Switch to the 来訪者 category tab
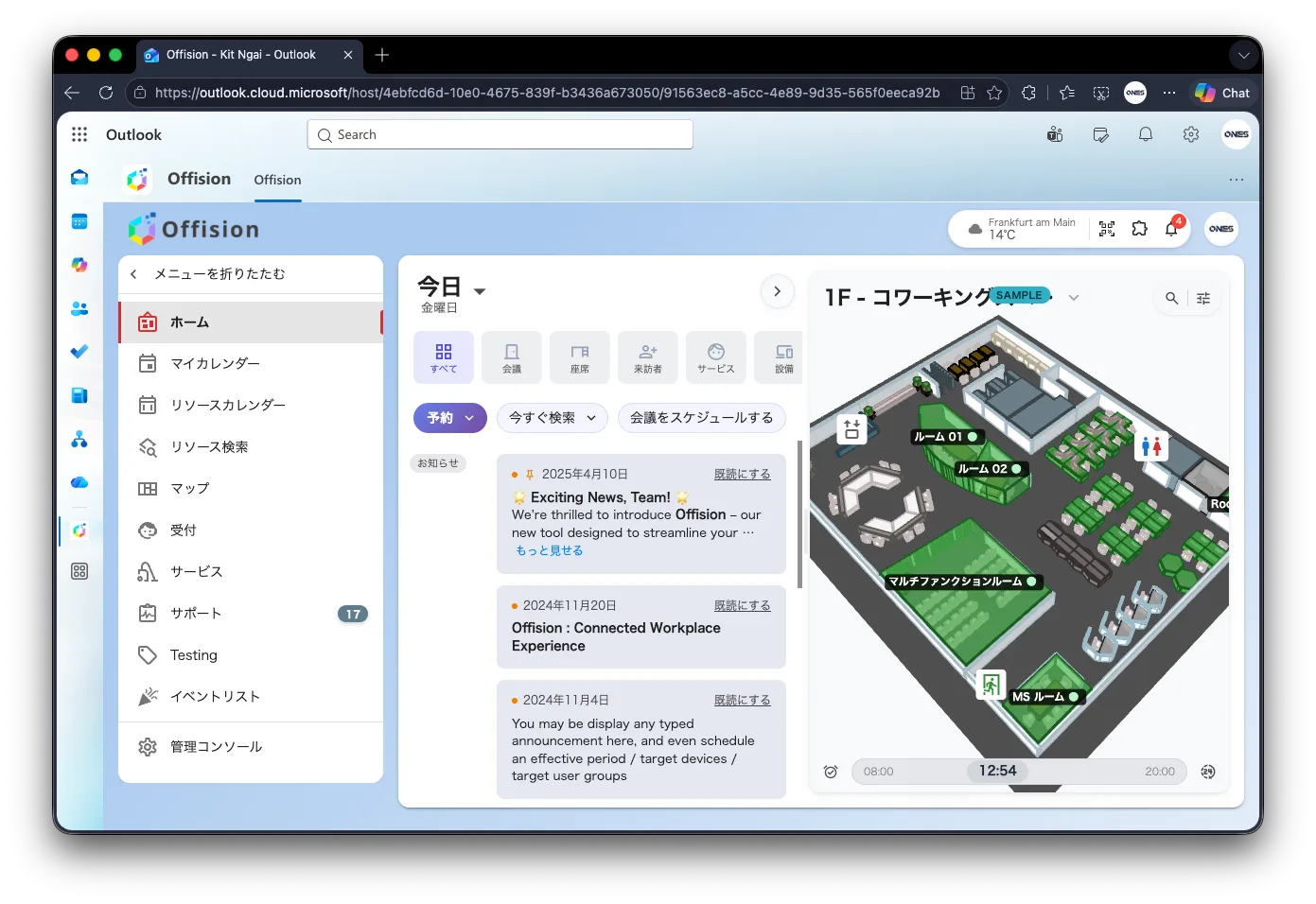The width and height of the screenshot is (1316, 904). pyautogui.click(x=648, y=357)
